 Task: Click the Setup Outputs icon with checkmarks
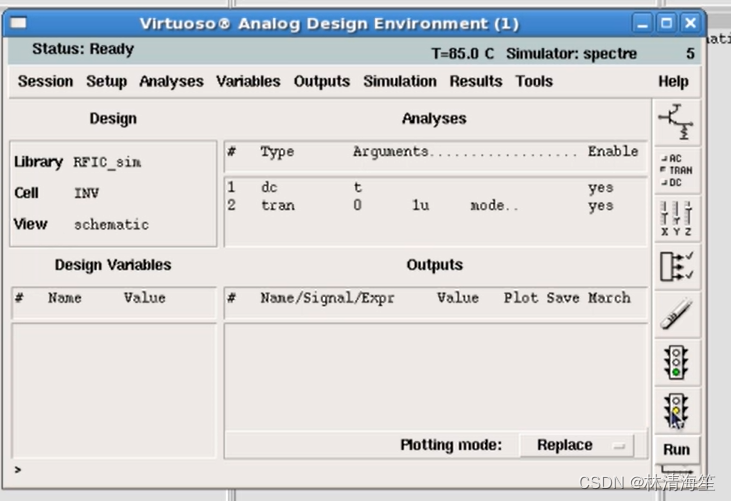pos(676,267)
